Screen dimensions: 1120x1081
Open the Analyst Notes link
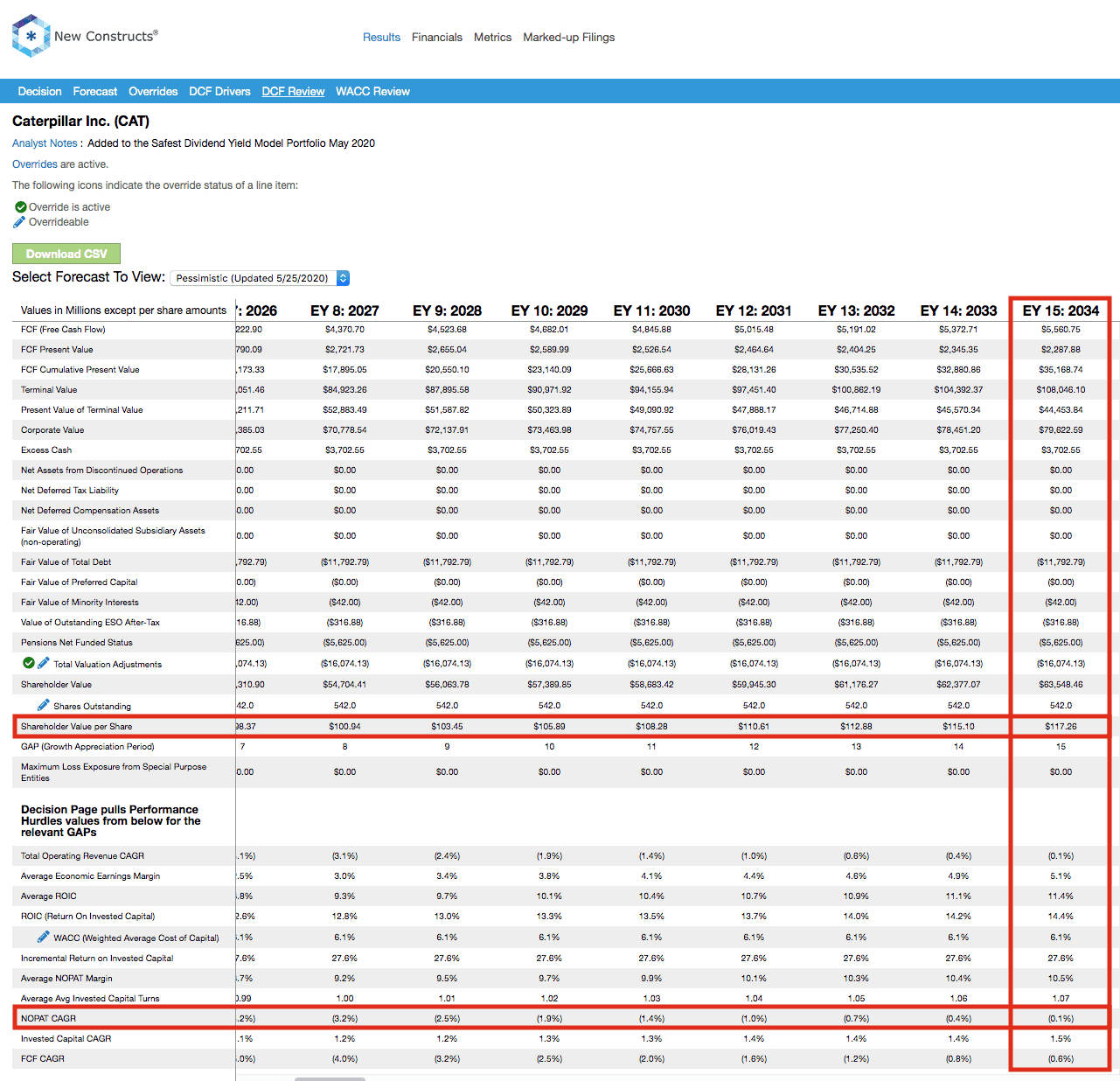click(45, 143)
